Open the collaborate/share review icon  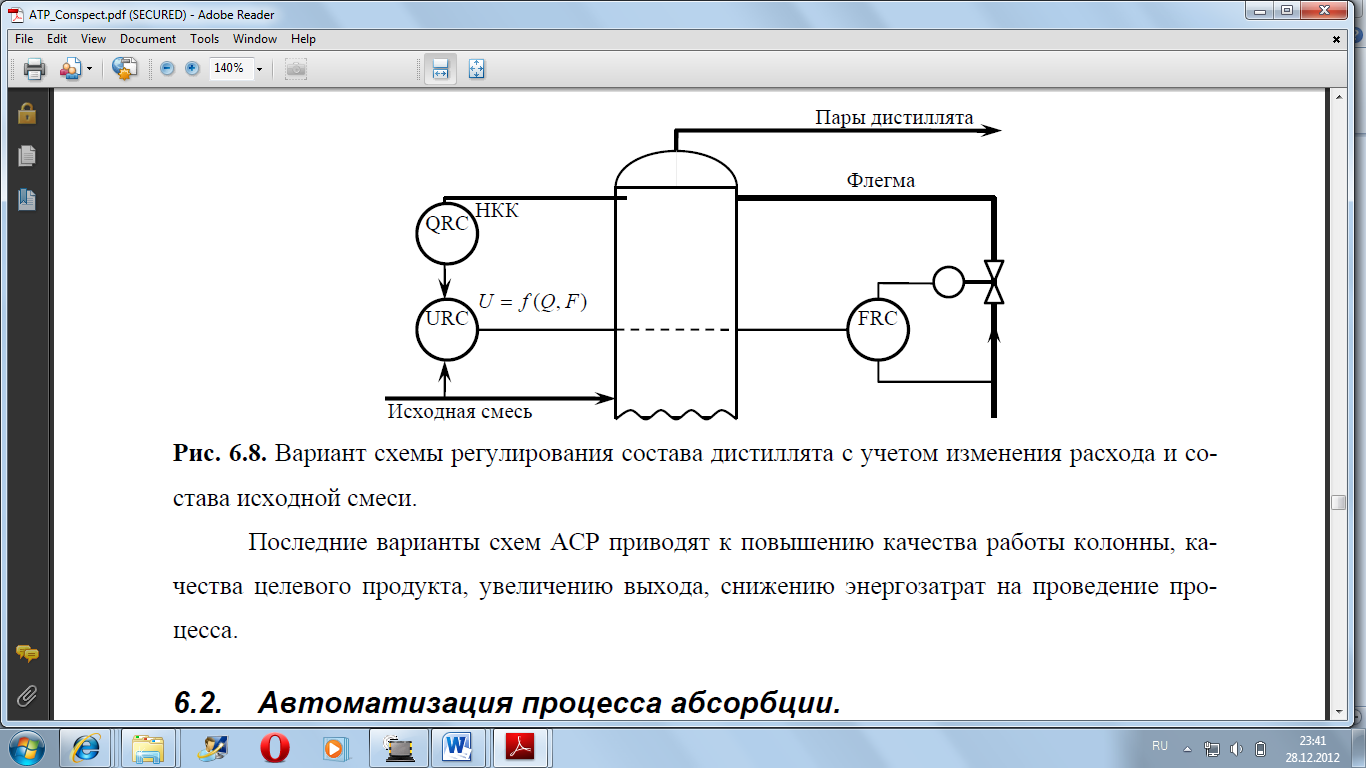point(69,69)
